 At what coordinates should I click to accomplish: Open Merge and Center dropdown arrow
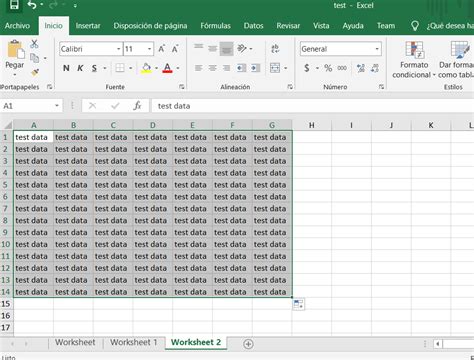click(286, 68)
